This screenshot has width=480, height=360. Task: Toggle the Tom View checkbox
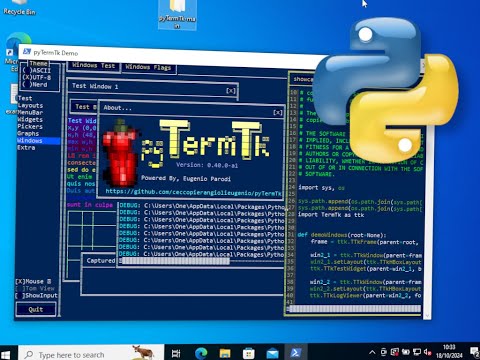click(x=35, y=289)
